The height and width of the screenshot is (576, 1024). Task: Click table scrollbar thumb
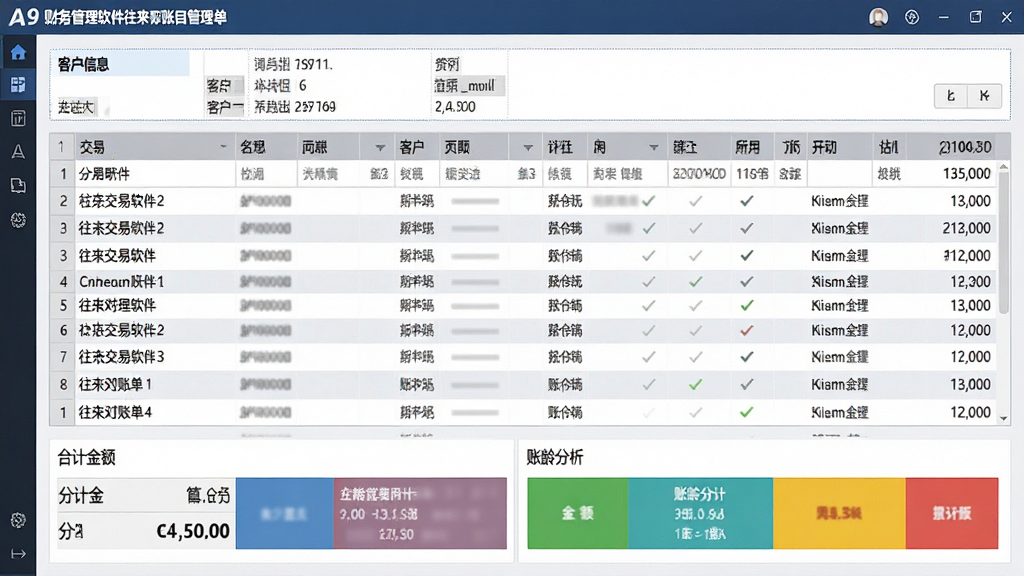pos(1004,243)
